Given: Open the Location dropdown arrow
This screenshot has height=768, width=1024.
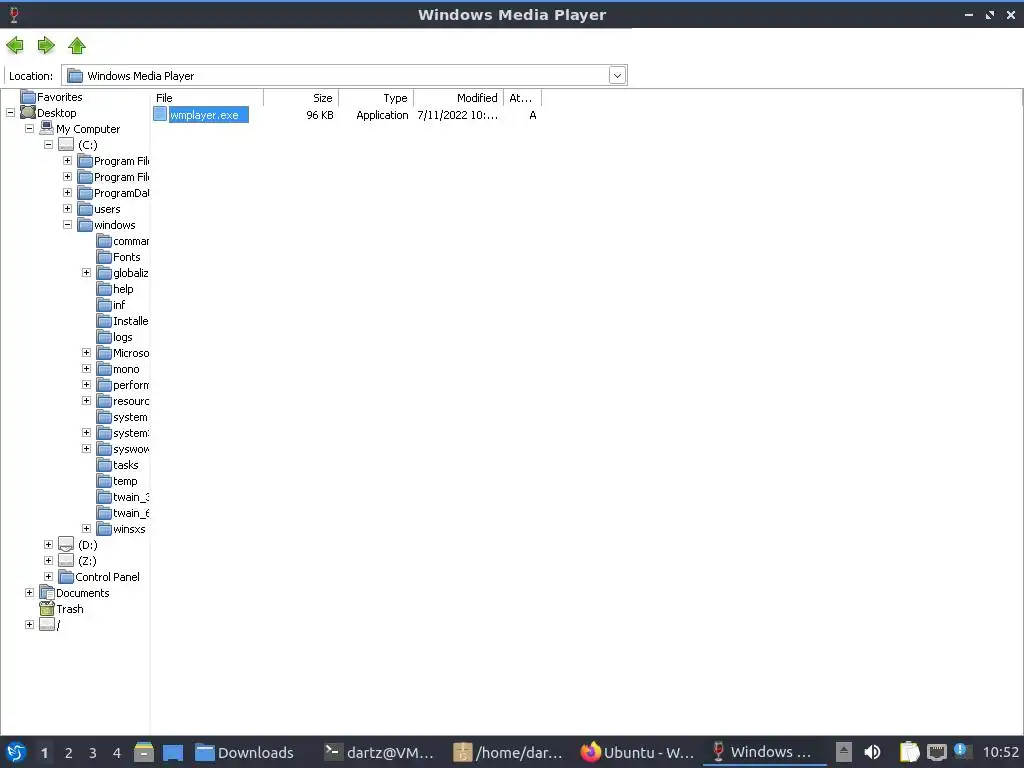Looking at the screenshot, I should point(617,76).
